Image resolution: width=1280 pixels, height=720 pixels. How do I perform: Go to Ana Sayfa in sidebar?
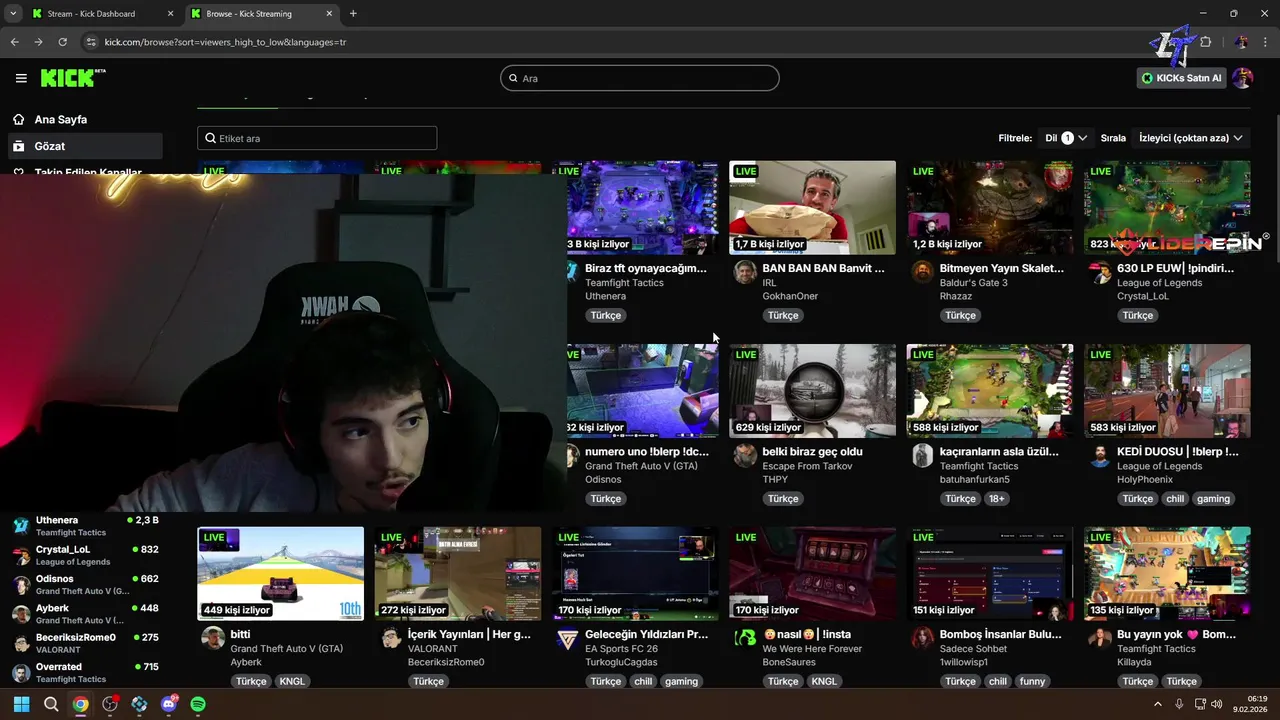(84, 119)
